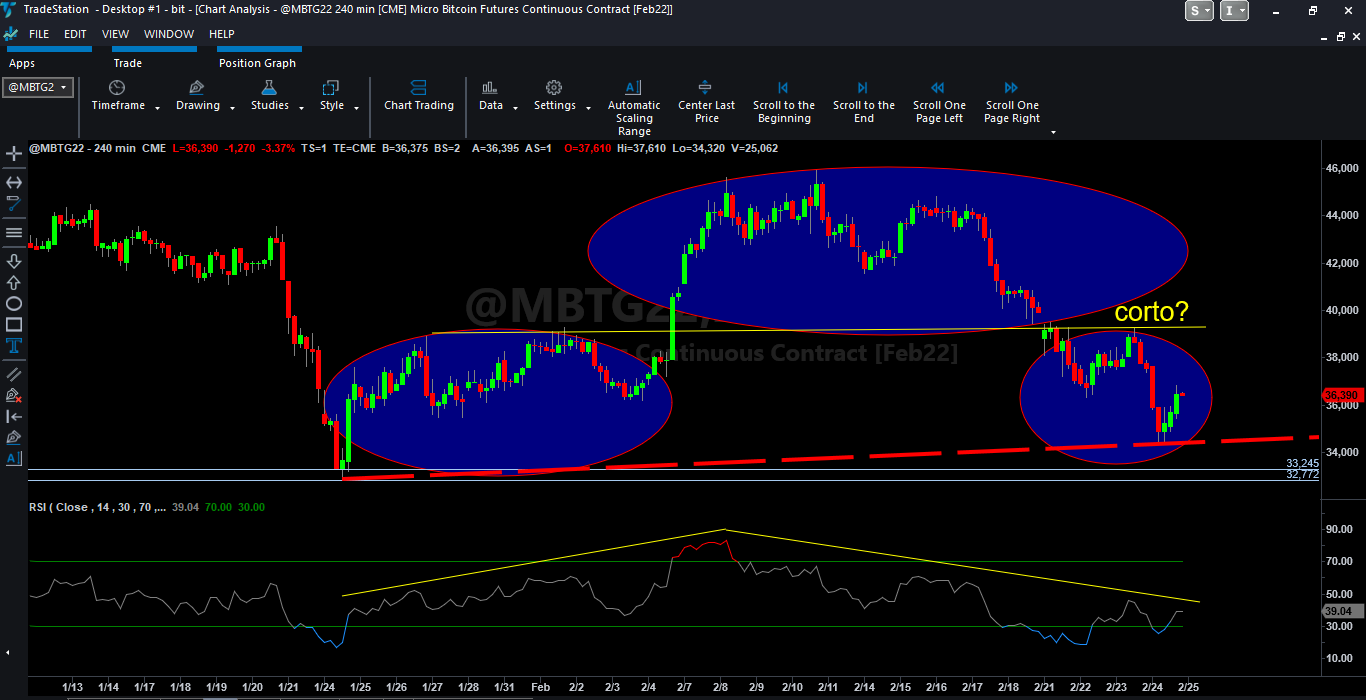1366x700 pixels.
Task: Click the 46,000 price axis label
Action: [x=1342, y=168]
